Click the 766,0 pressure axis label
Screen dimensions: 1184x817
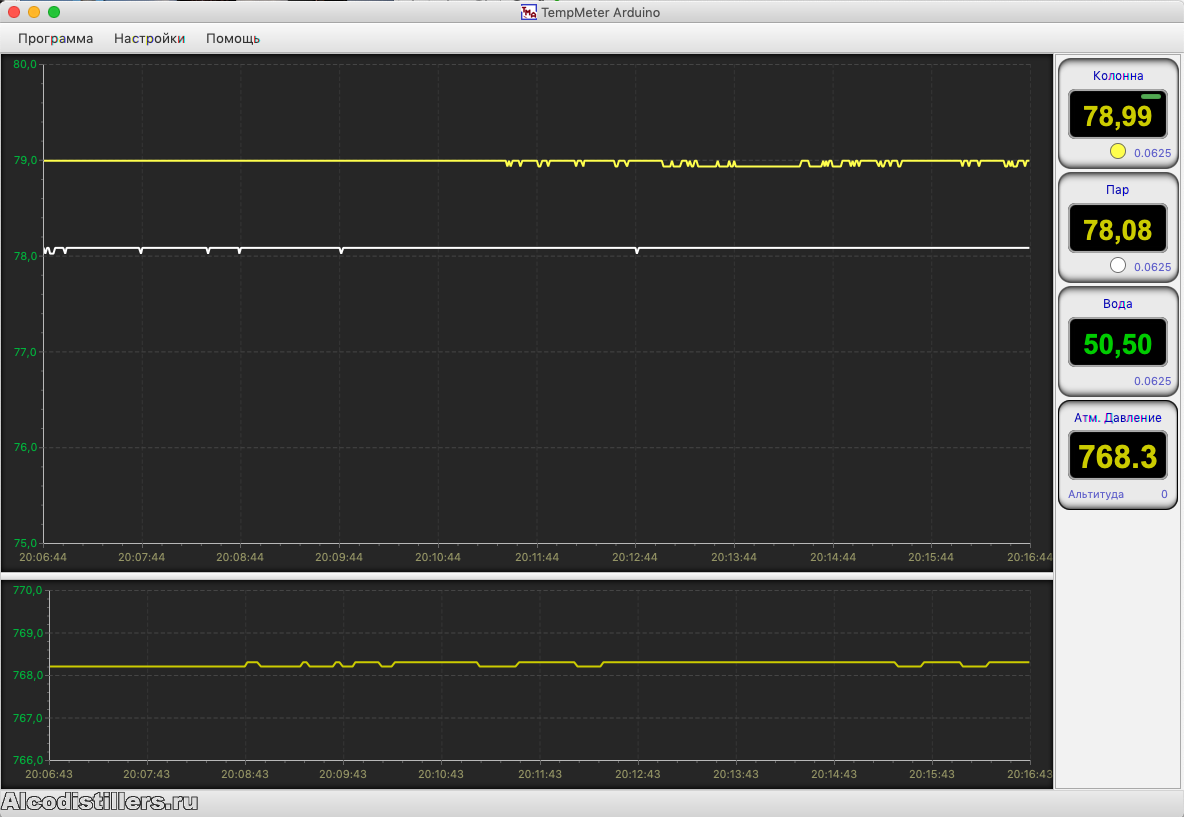[x=28, y=760]
